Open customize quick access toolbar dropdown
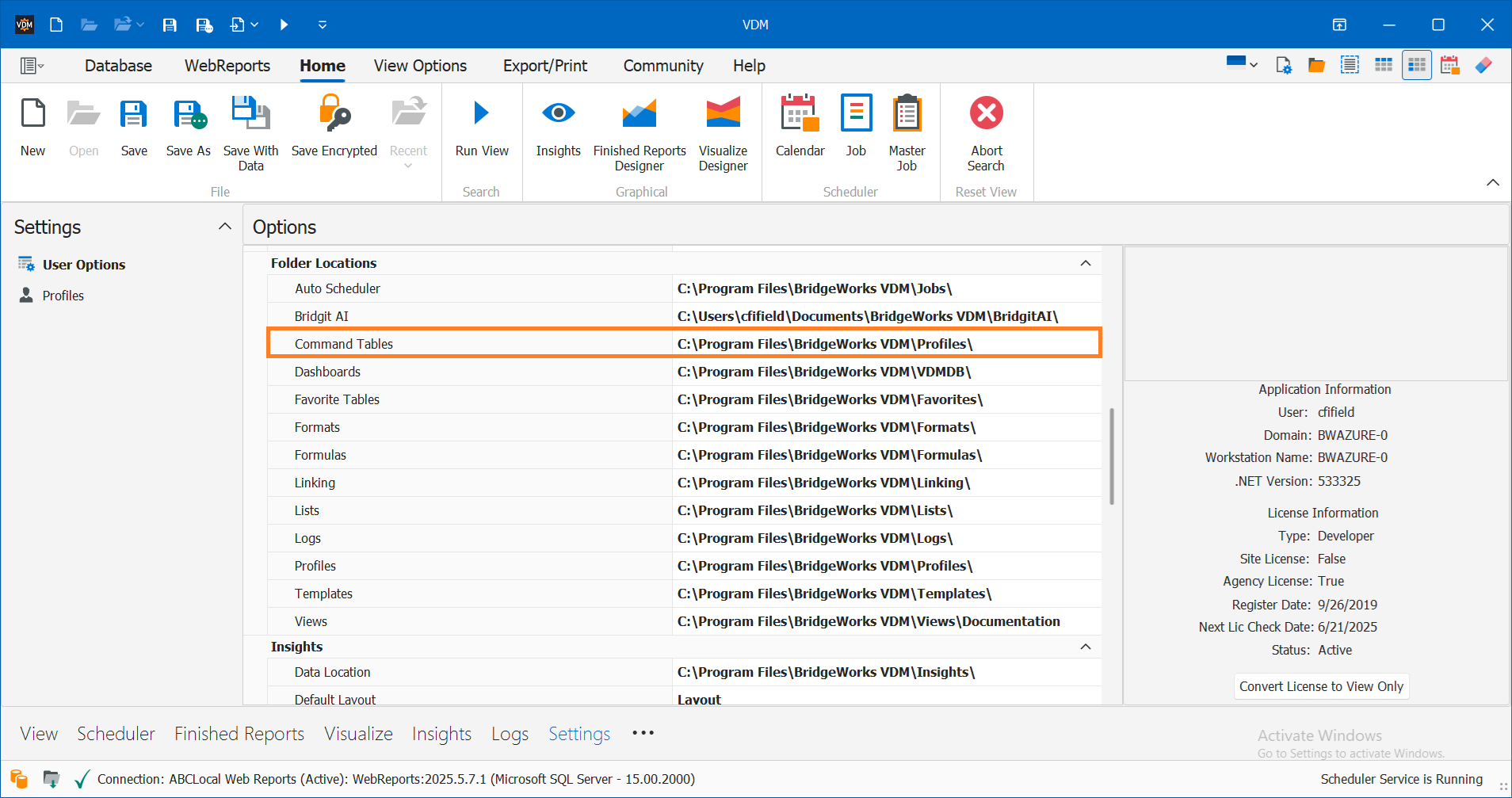The width and height of the screenshot is (1512, 798). click(x=323, y=25)
